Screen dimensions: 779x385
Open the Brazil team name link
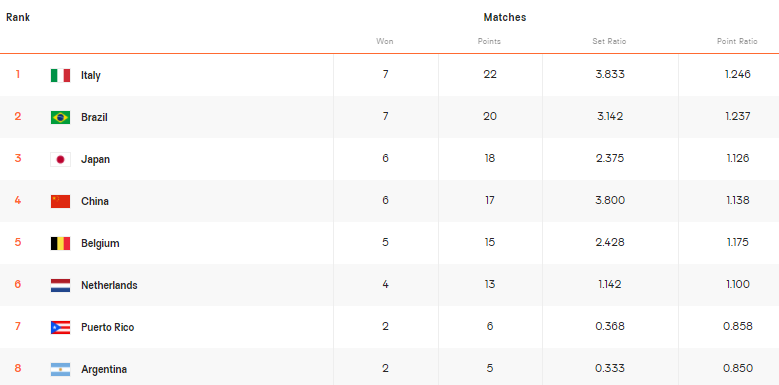tap(94, 117)
